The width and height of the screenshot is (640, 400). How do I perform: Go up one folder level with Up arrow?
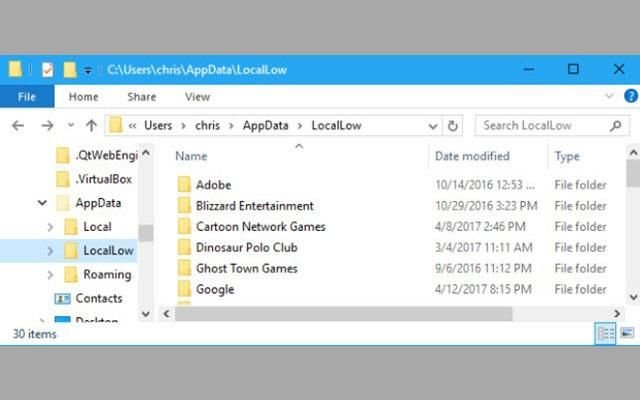click(91, 126)
